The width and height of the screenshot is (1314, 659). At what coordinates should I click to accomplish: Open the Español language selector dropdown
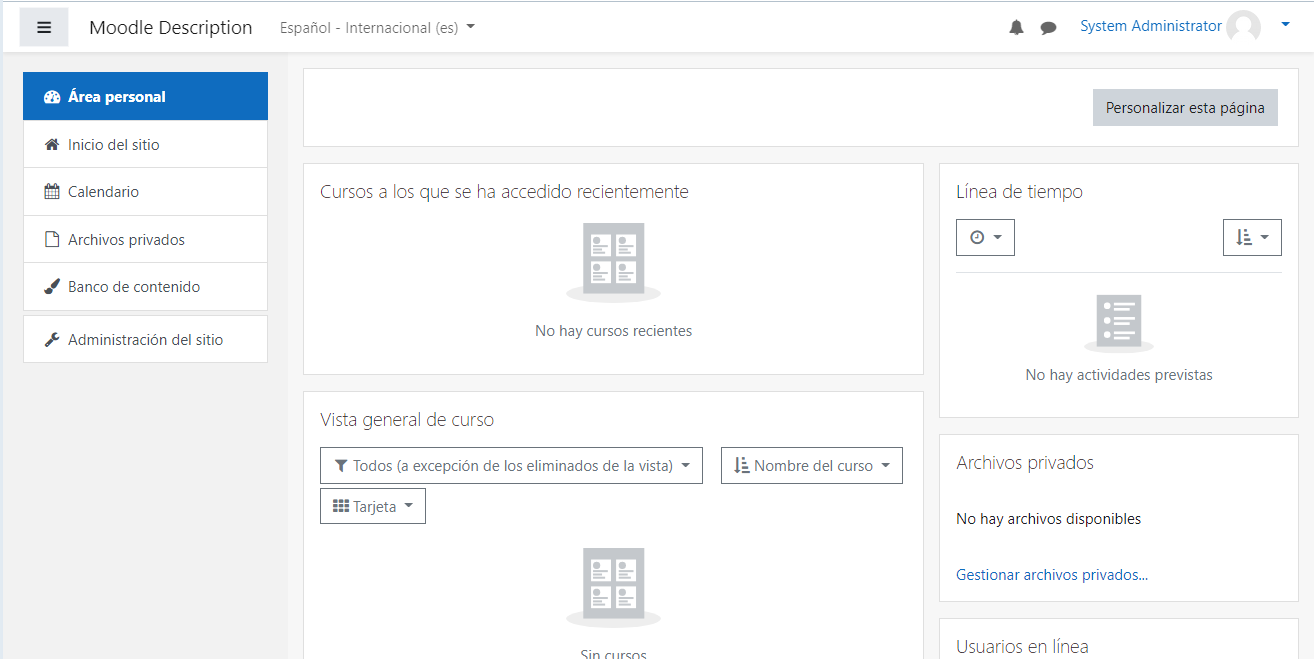[377, 28]
